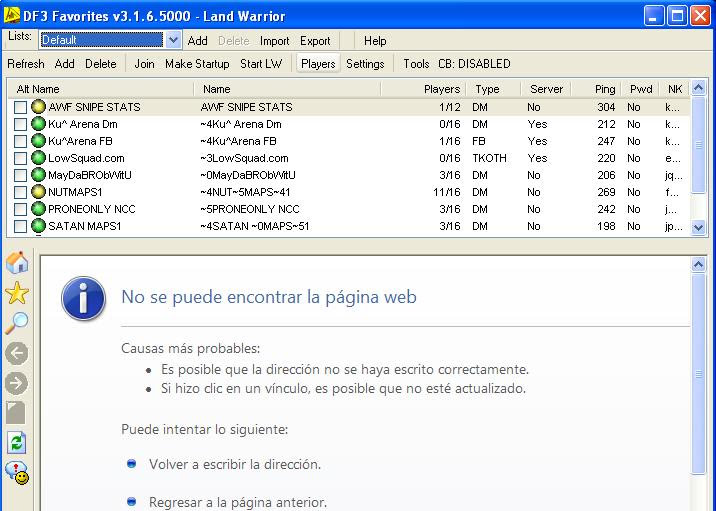This screenshot has height=511, width=716.
Task: Click the web panel scrollbar thumb
Action: pos(699,374)
